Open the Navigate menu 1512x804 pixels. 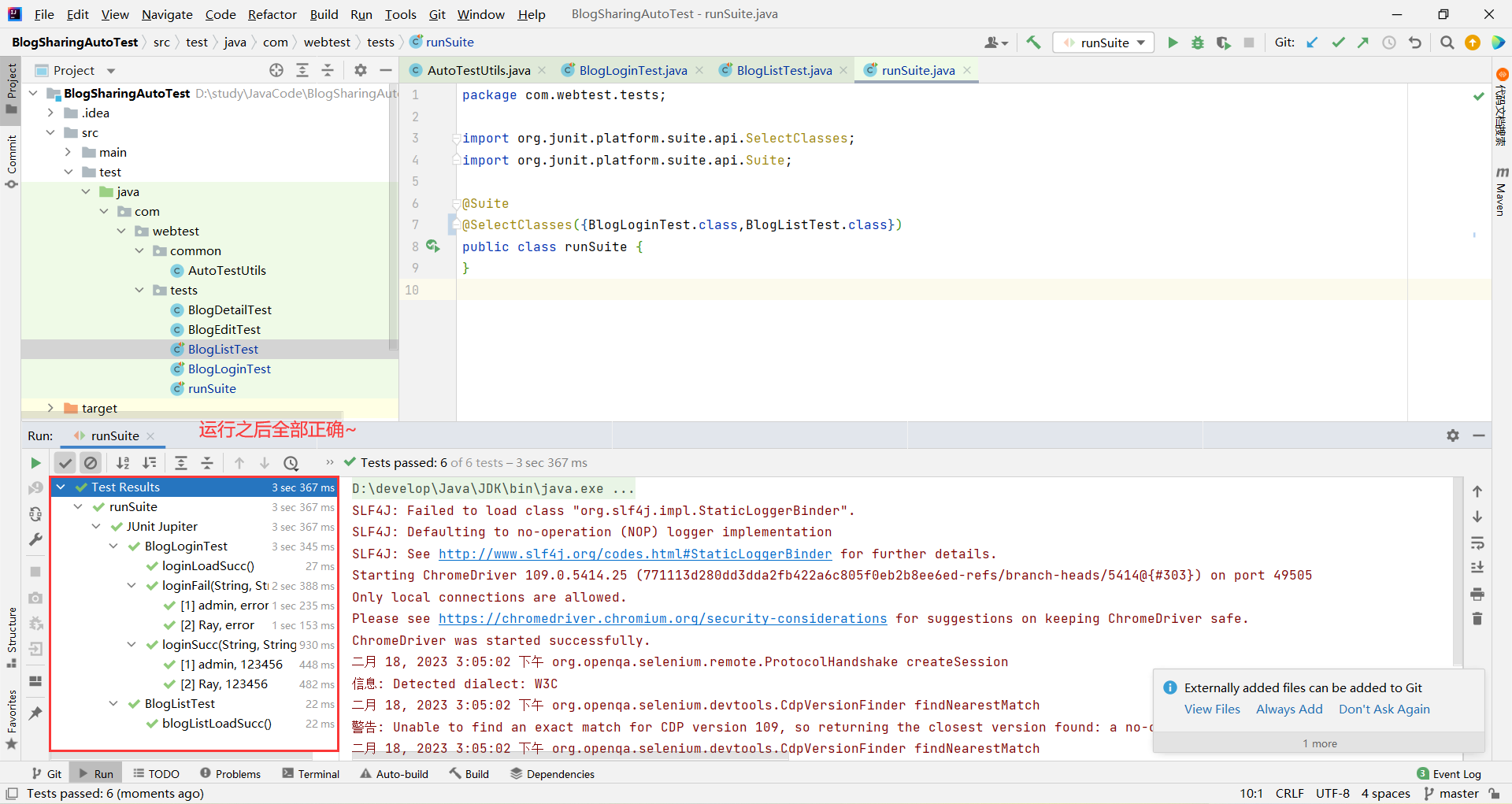pos(167,14)
